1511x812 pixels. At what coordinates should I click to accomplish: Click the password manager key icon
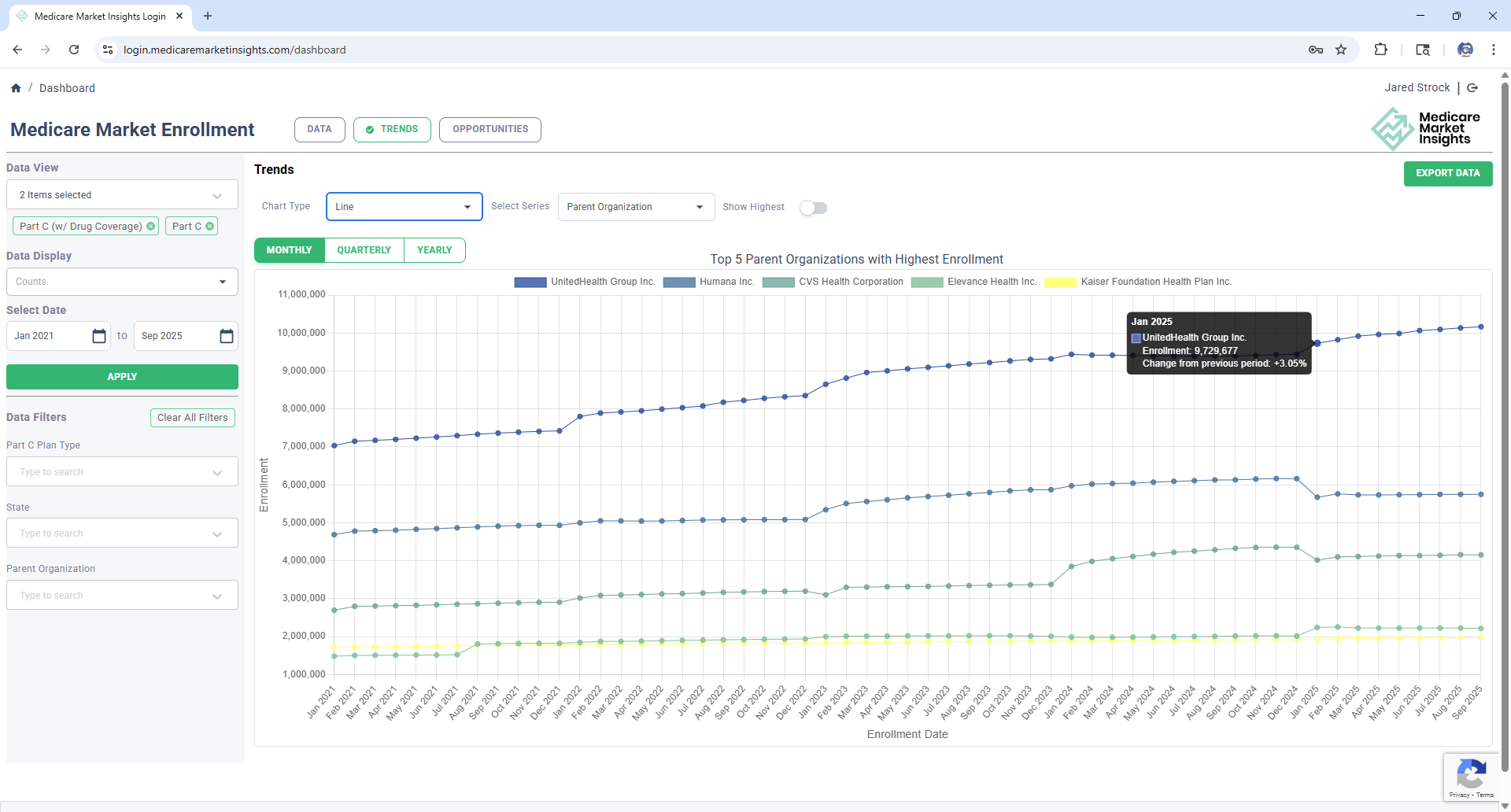point(1315,50)
